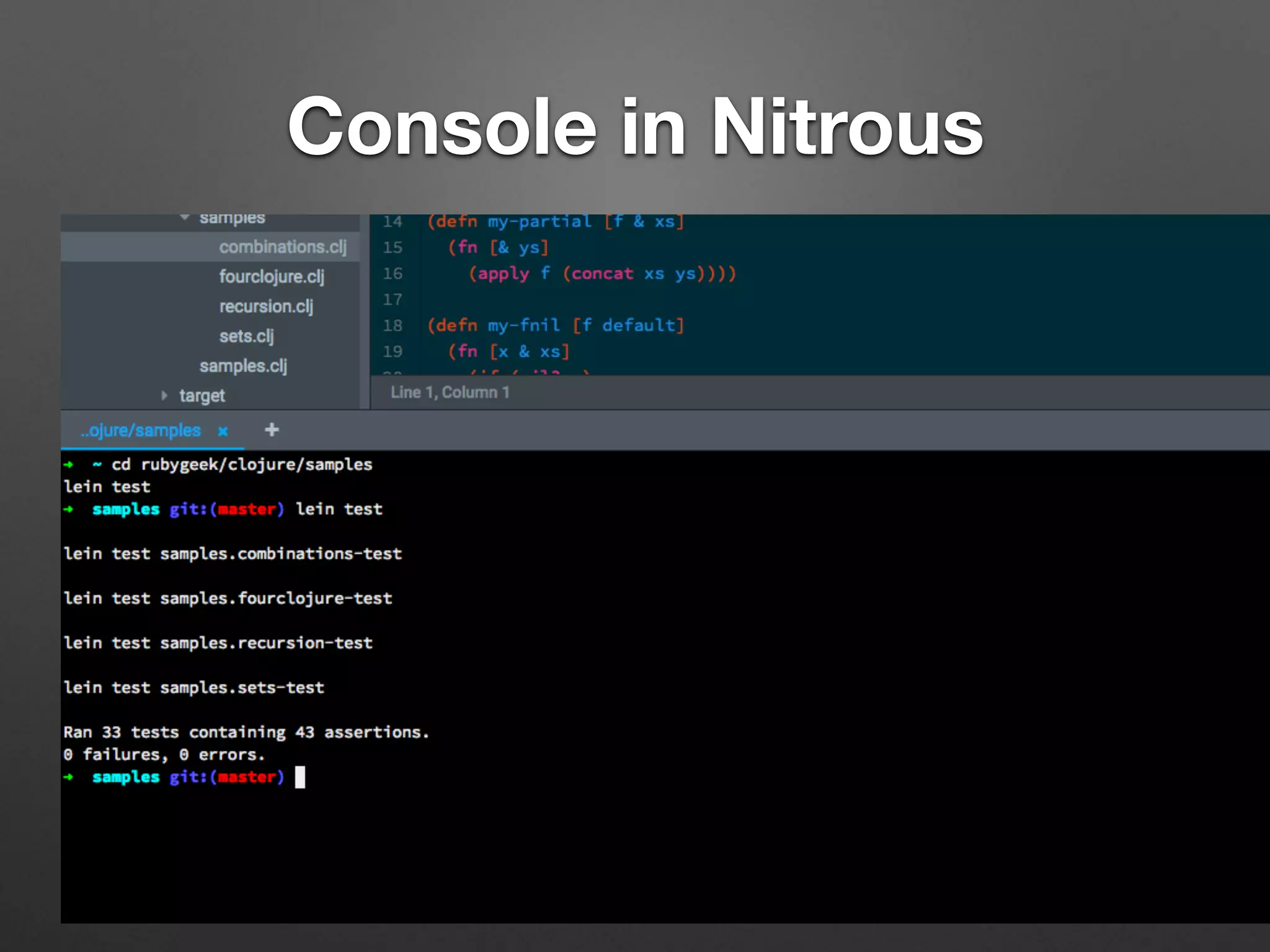Click the 'Ran 33 tests' output line
Screen dimensions: 1270x952
pos(246,732)
